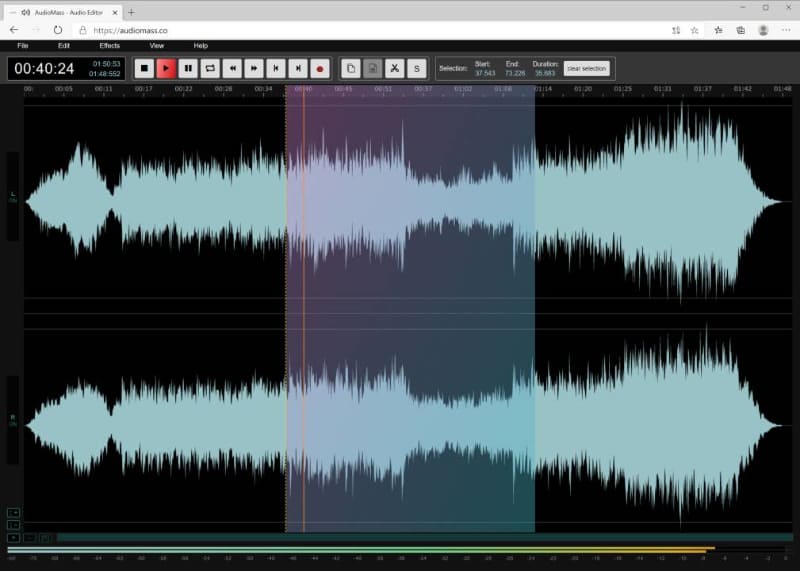Click the 01:42 mark on the timeline ruler
Viewport: 800px width, 571px height.
[x=742, y=89]
